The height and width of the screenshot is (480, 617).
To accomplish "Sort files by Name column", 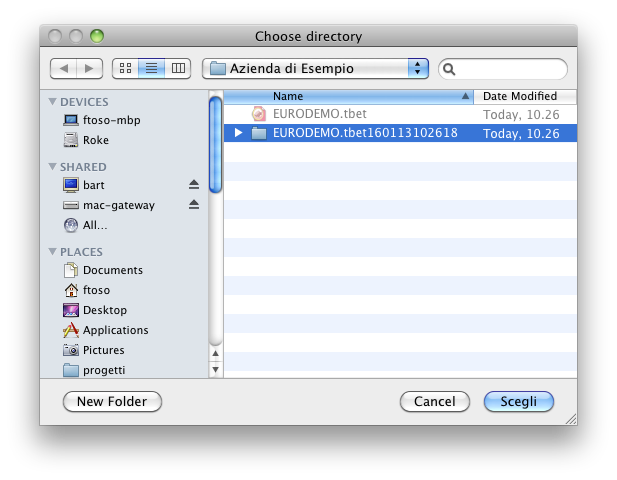I will click(350, 97).
